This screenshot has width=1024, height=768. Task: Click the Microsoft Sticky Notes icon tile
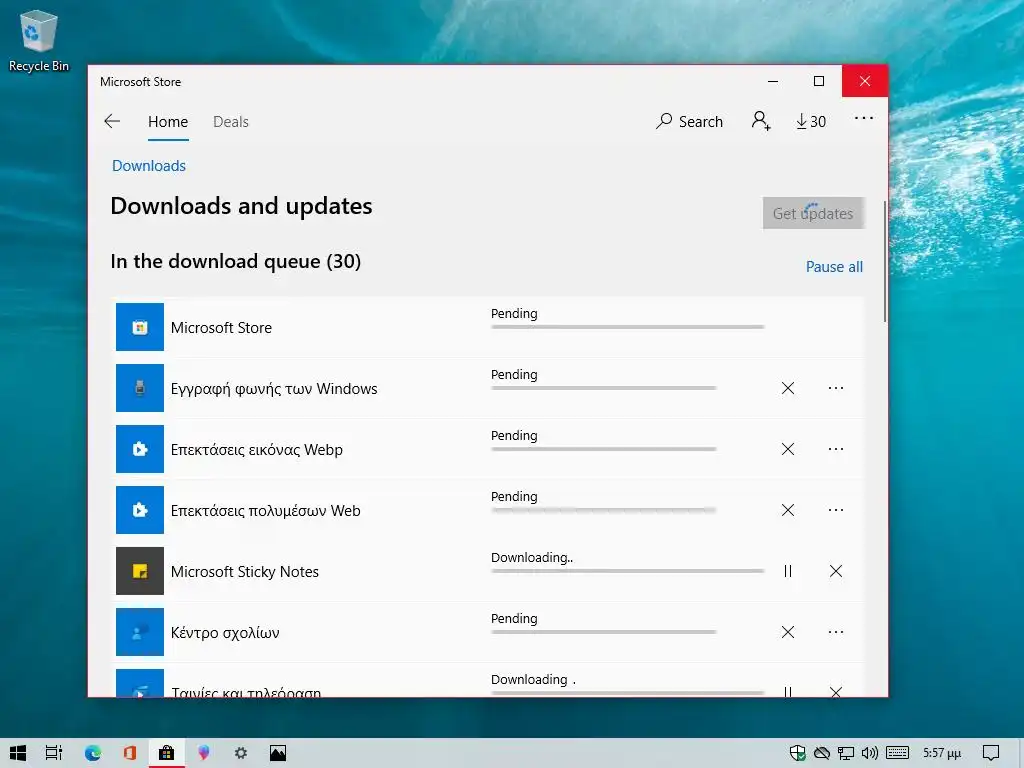click(140, 571)
